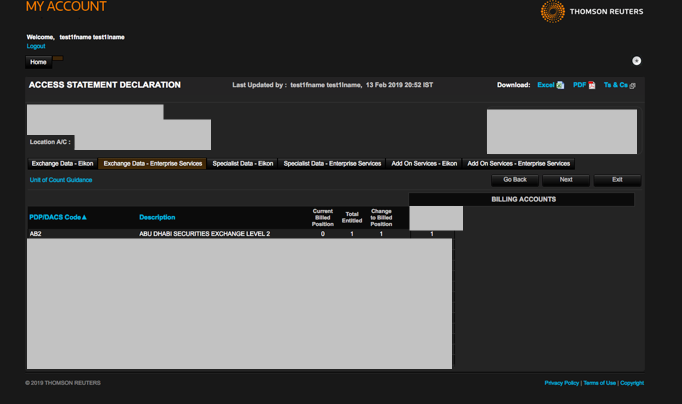Image resolution: width=682 pixels, height=404 pixels.
Task: Go to Add On Services - Eikon tab
Action: click(424, 164)
